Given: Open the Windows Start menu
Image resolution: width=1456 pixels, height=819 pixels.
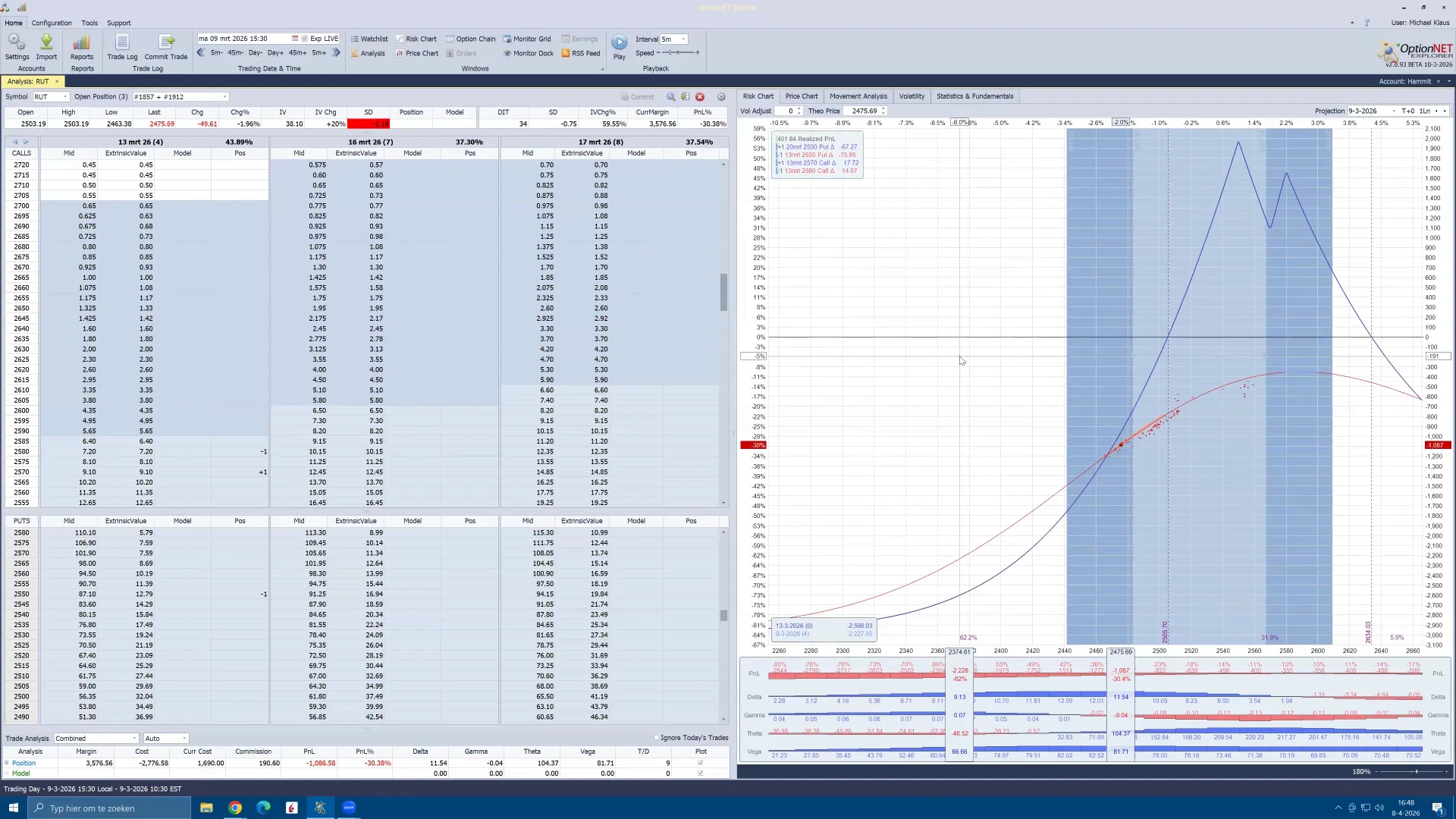Looking at the screenshot, I should pyautogui.click(x=13, y=808).
